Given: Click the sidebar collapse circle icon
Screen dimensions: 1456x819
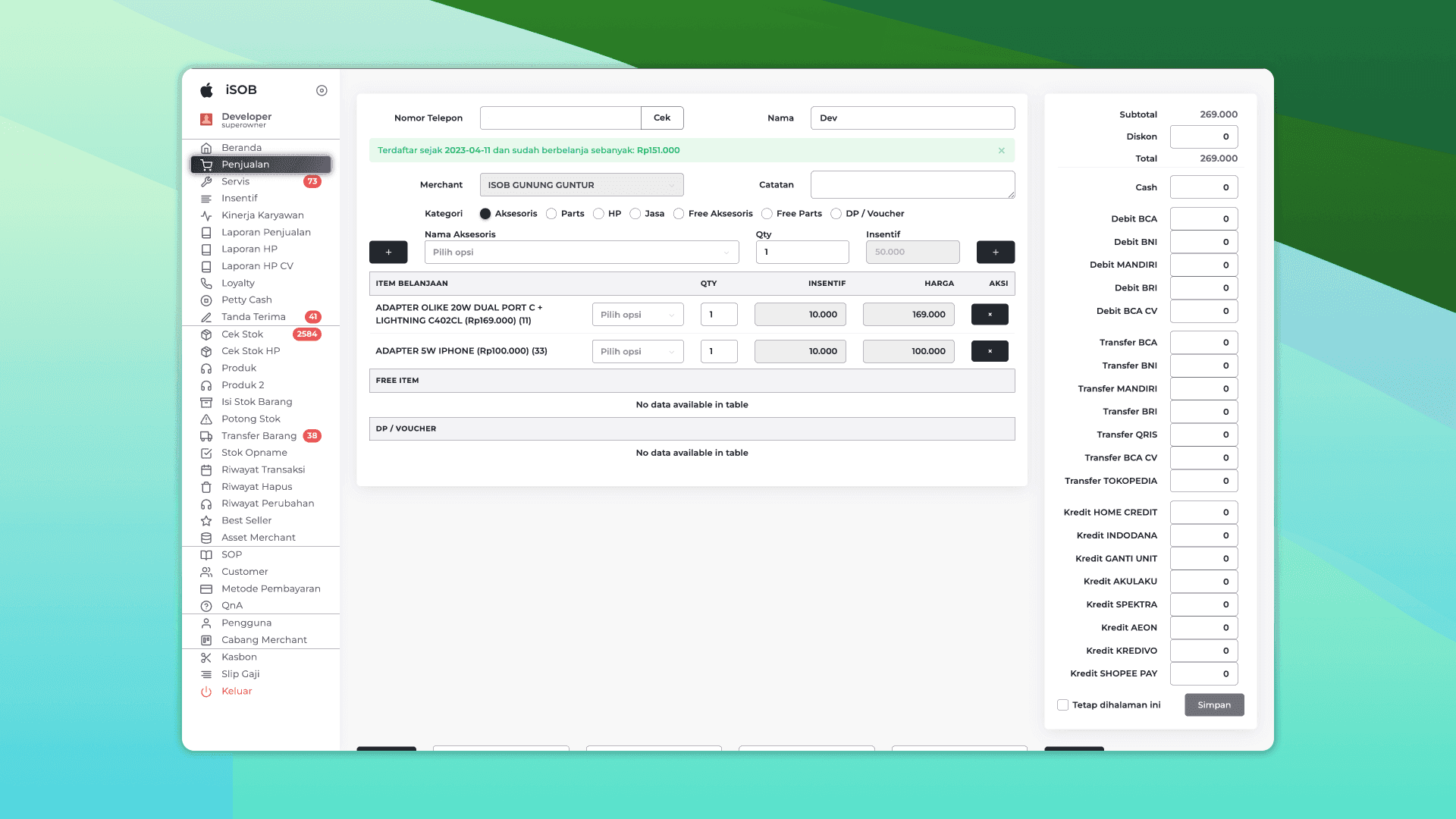Looking at the screenshot, I should 322,90.
